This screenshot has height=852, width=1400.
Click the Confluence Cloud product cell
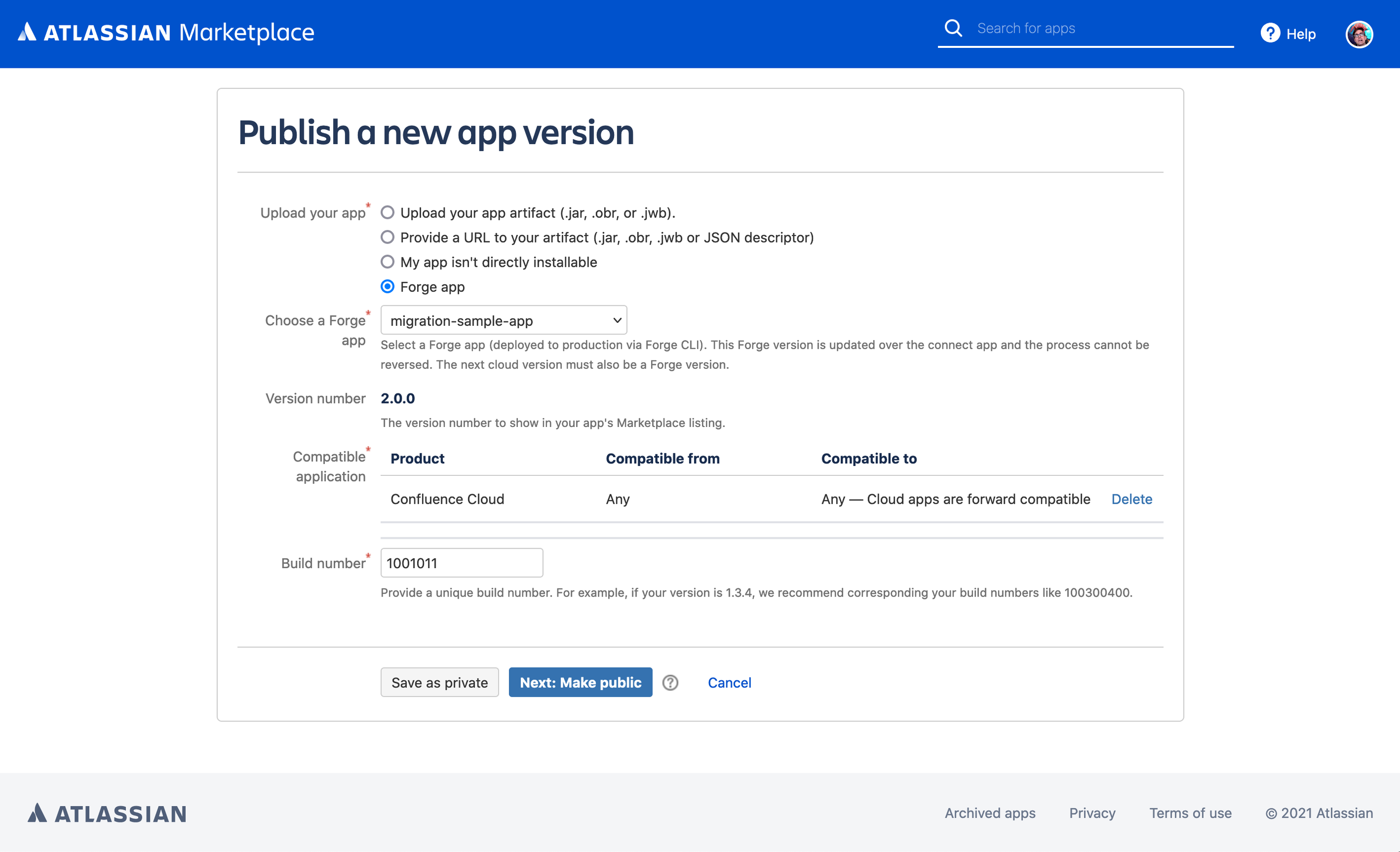(447, 499)
